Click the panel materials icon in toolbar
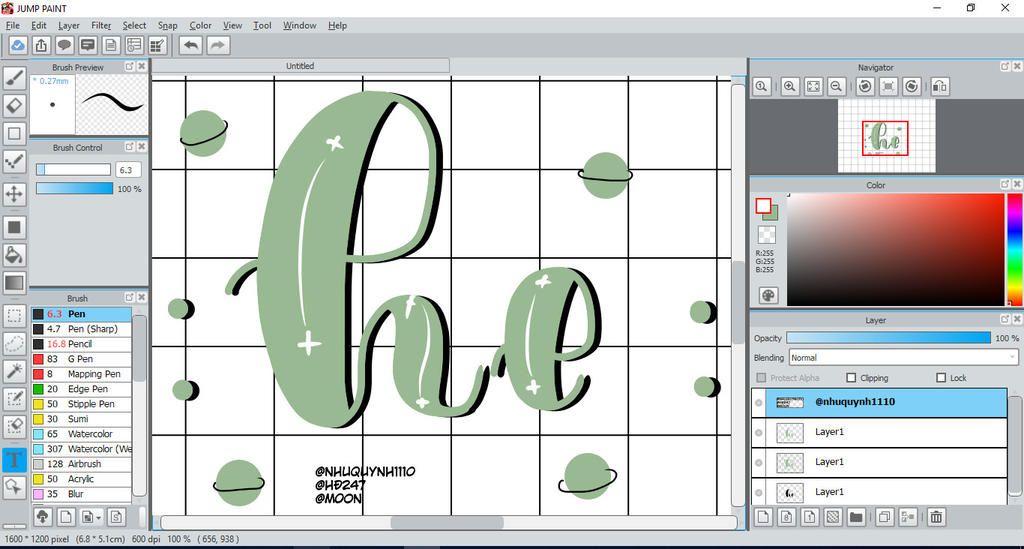Screen dimensions: 1024x549 135,45
